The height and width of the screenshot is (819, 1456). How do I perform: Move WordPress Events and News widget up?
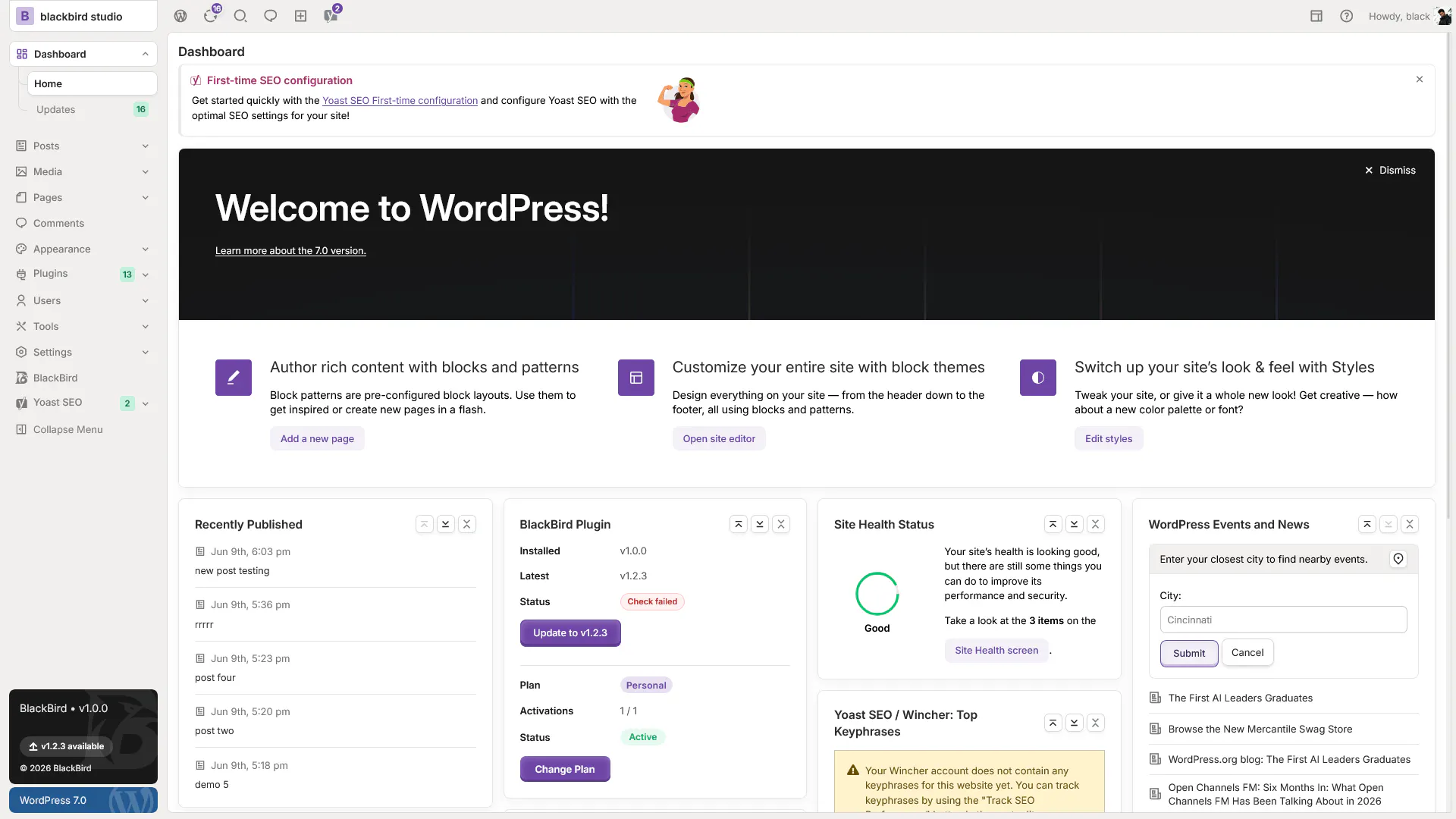(1367, 524)
